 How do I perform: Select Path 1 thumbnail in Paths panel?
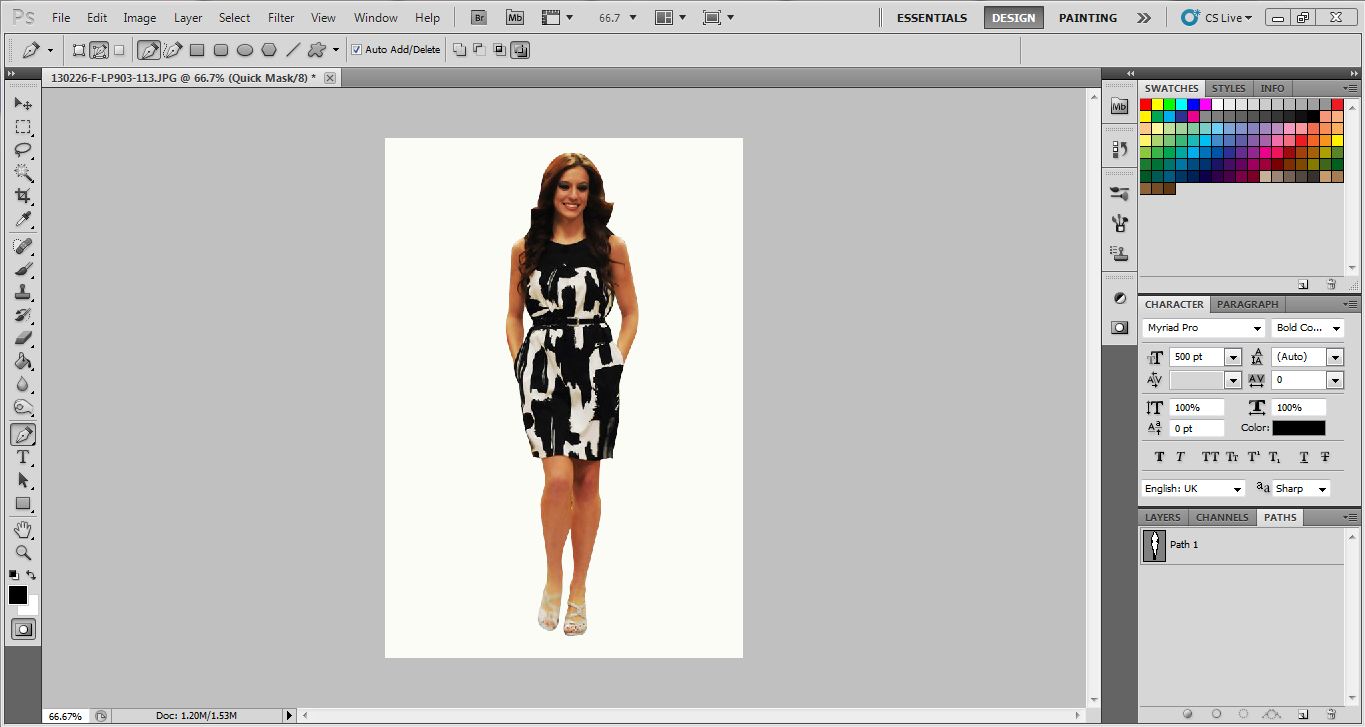point(1154,545)
